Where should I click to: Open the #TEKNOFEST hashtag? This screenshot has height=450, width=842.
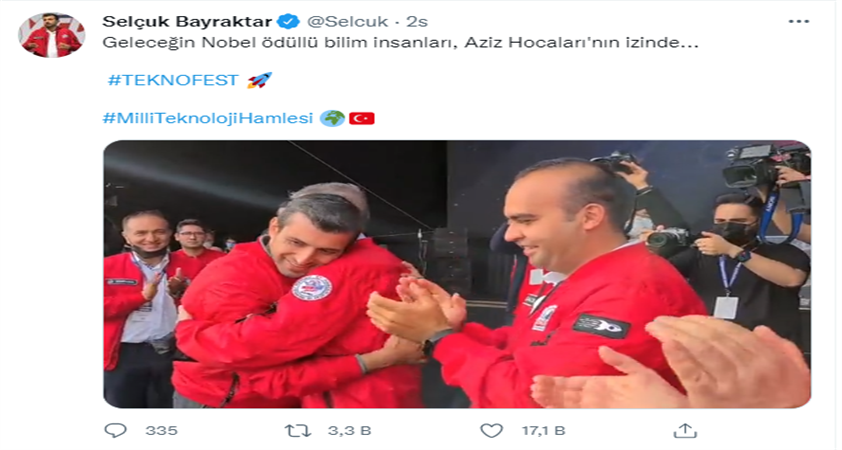tap(172, 80)
